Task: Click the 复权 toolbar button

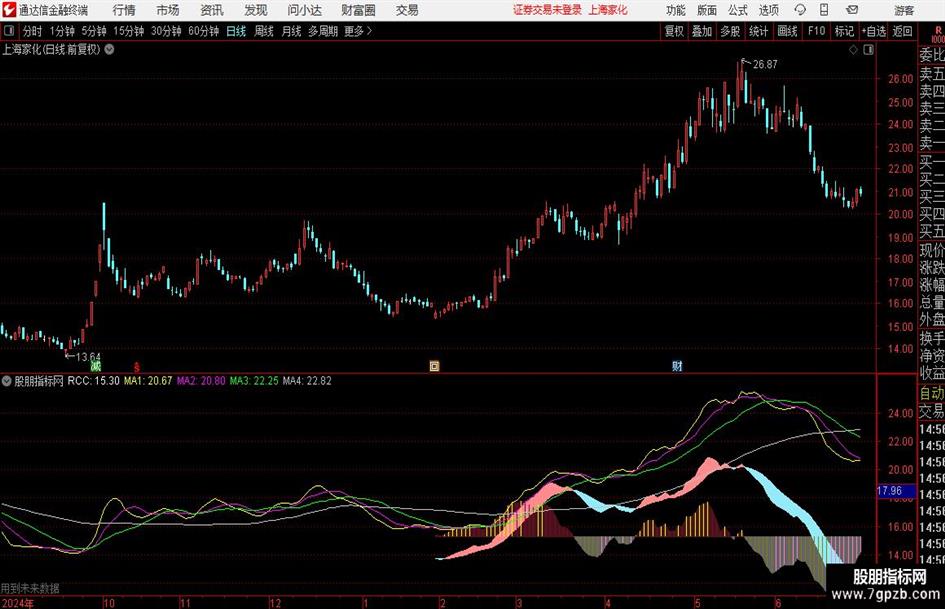Action: pyautogui.click(x=674, y=31)
